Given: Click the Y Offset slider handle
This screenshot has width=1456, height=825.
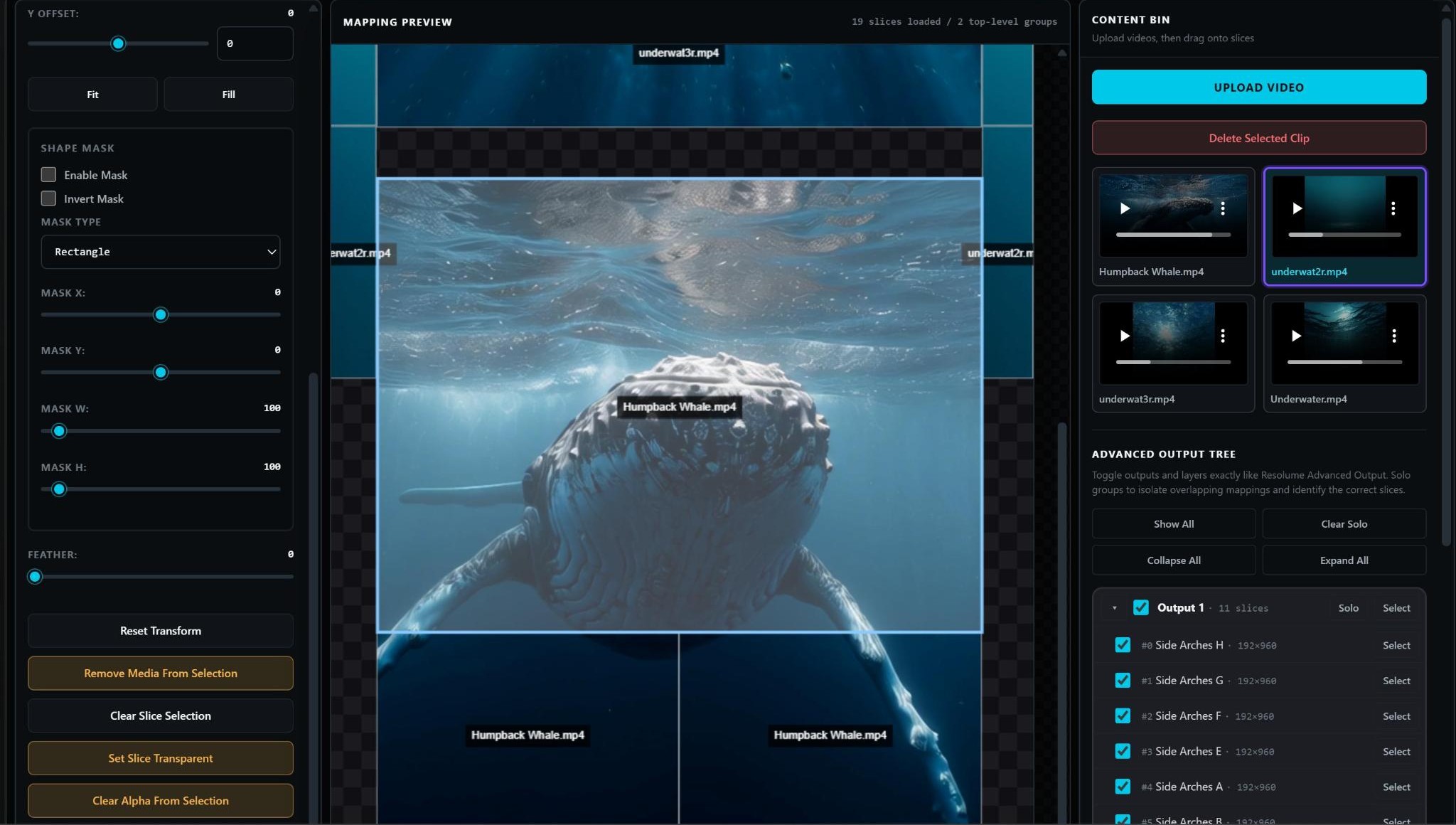Looking at the screenshot, I should click(118, 44).
